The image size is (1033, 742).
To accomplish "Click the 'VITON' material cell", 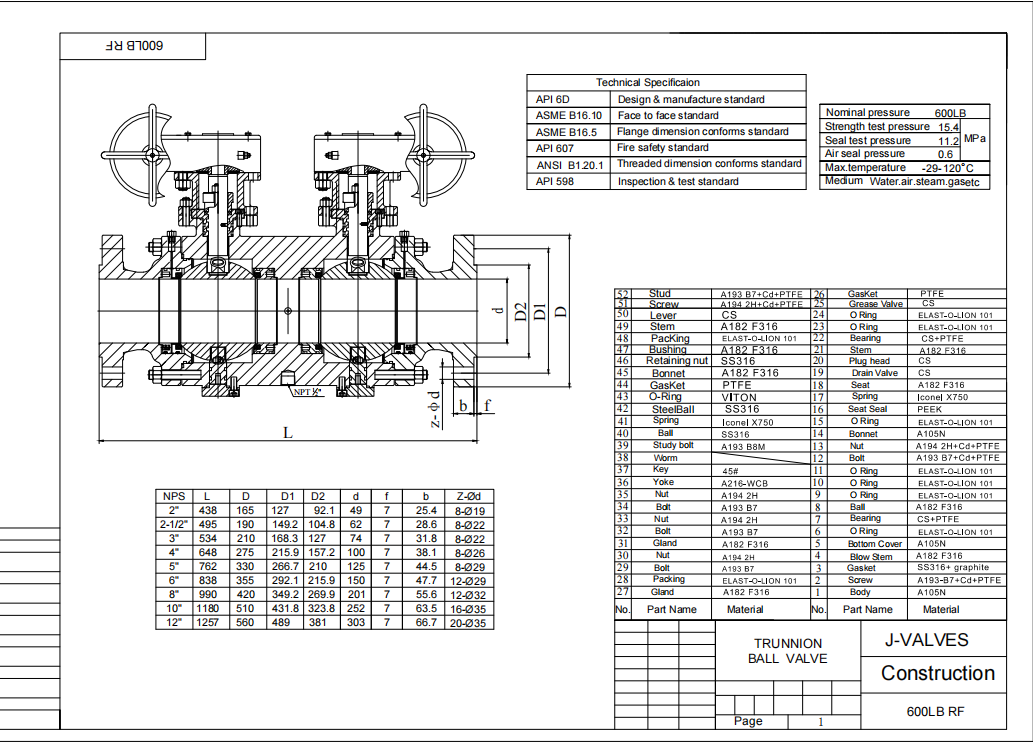I will pyautogui.click(x=739, y=397).
